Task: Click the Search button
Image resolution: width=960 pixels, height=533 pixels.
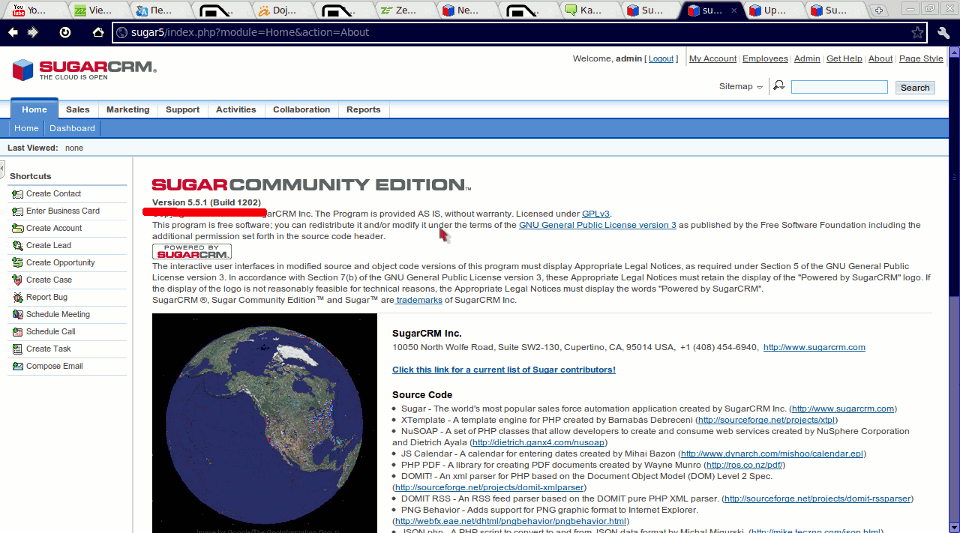Action: pyautogui.click(x=914, y=88)
